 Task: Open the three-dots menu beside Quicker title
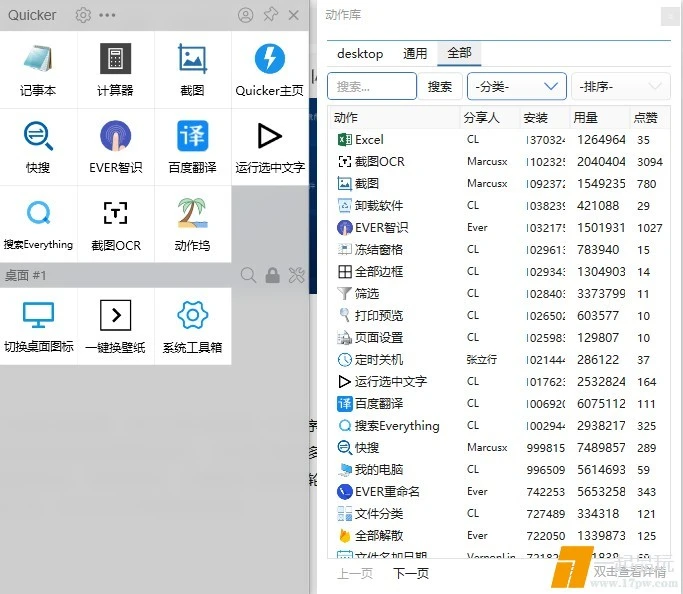click(107, 15)
